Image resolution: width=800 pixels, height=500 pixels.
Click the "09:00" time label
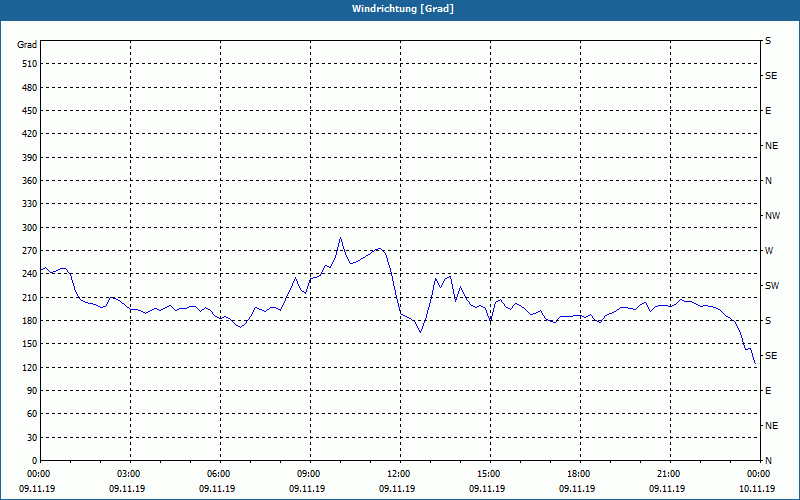(x=307, y=473)
